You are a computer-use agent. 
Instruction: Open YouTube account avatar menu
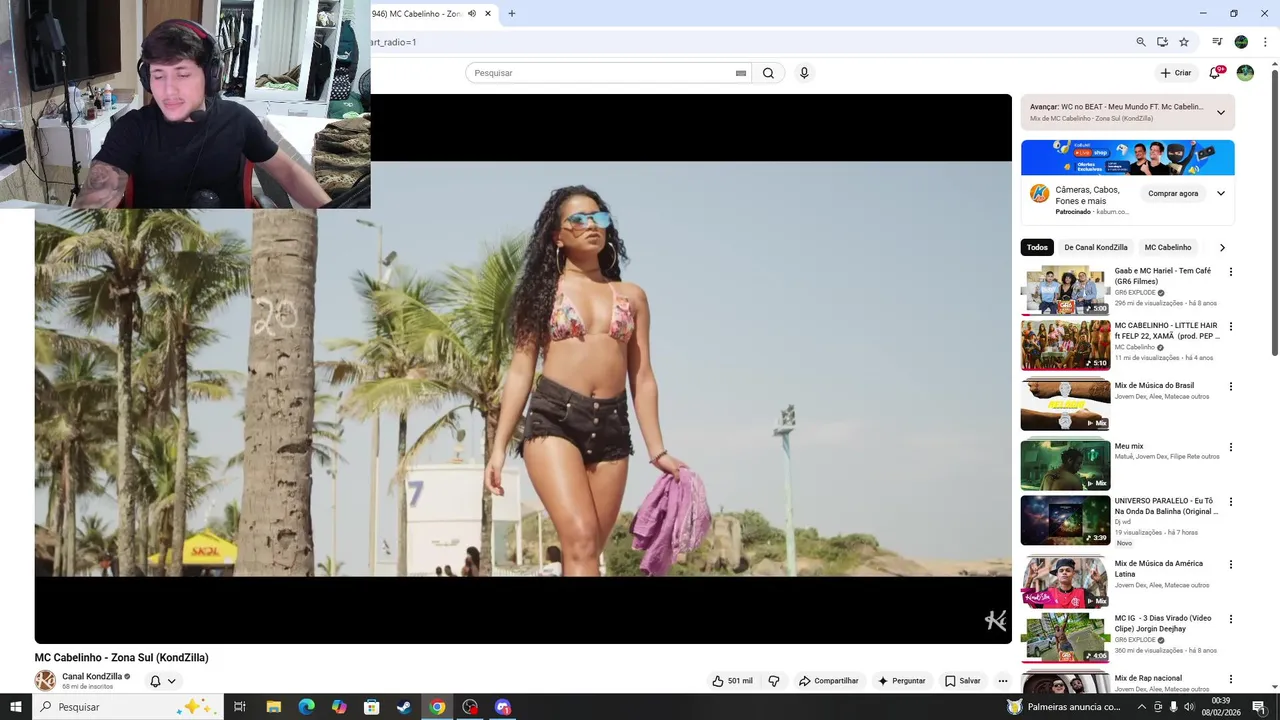pyautogui.click(x=1245, y=73)
